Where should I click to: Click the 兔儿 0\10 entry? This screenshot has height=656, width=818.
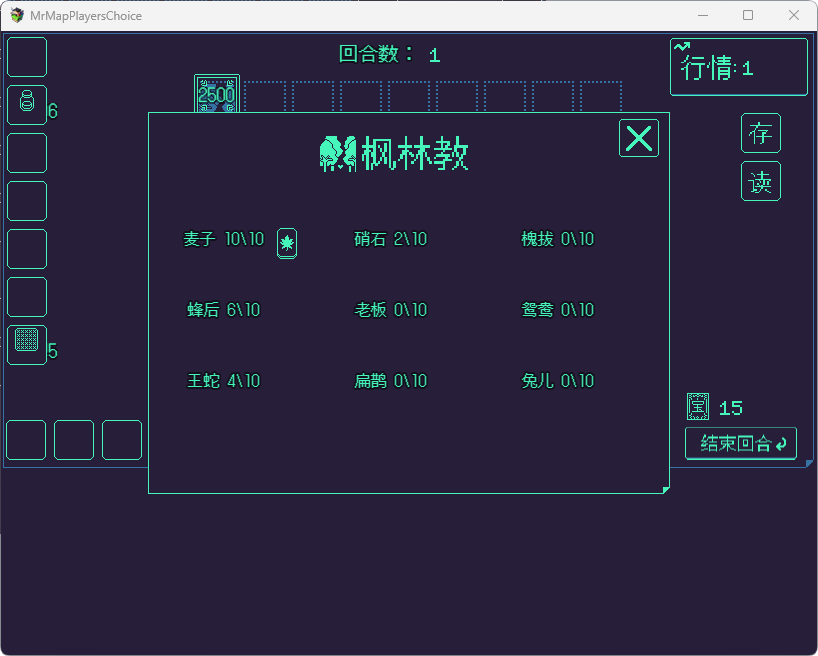[558, 381]
